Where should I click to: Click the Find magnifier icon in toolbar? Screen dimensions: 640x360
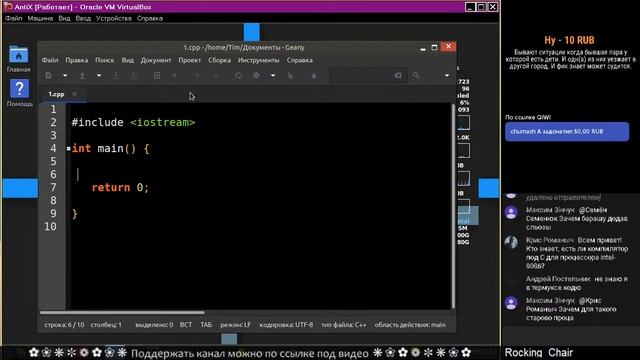coord(416,76)
